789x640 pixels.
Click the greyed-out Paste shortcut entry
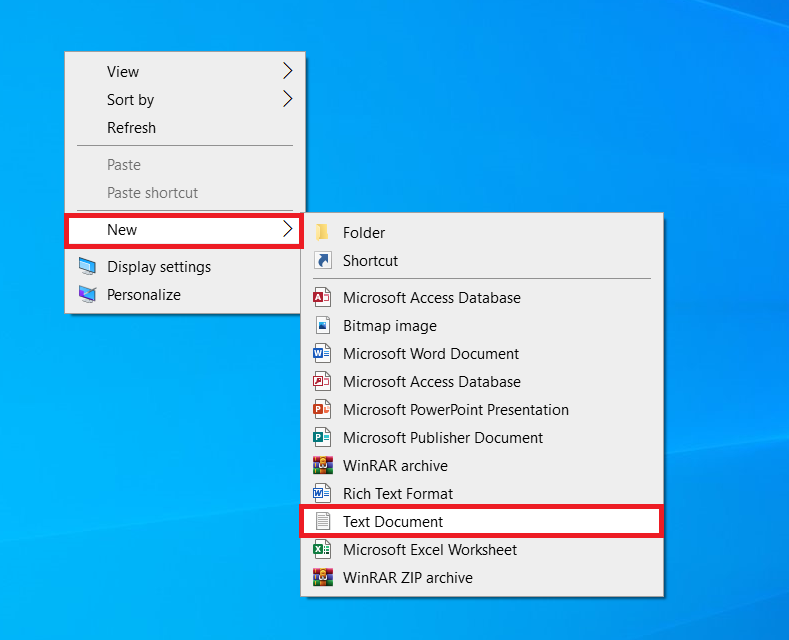click(152, 193)
